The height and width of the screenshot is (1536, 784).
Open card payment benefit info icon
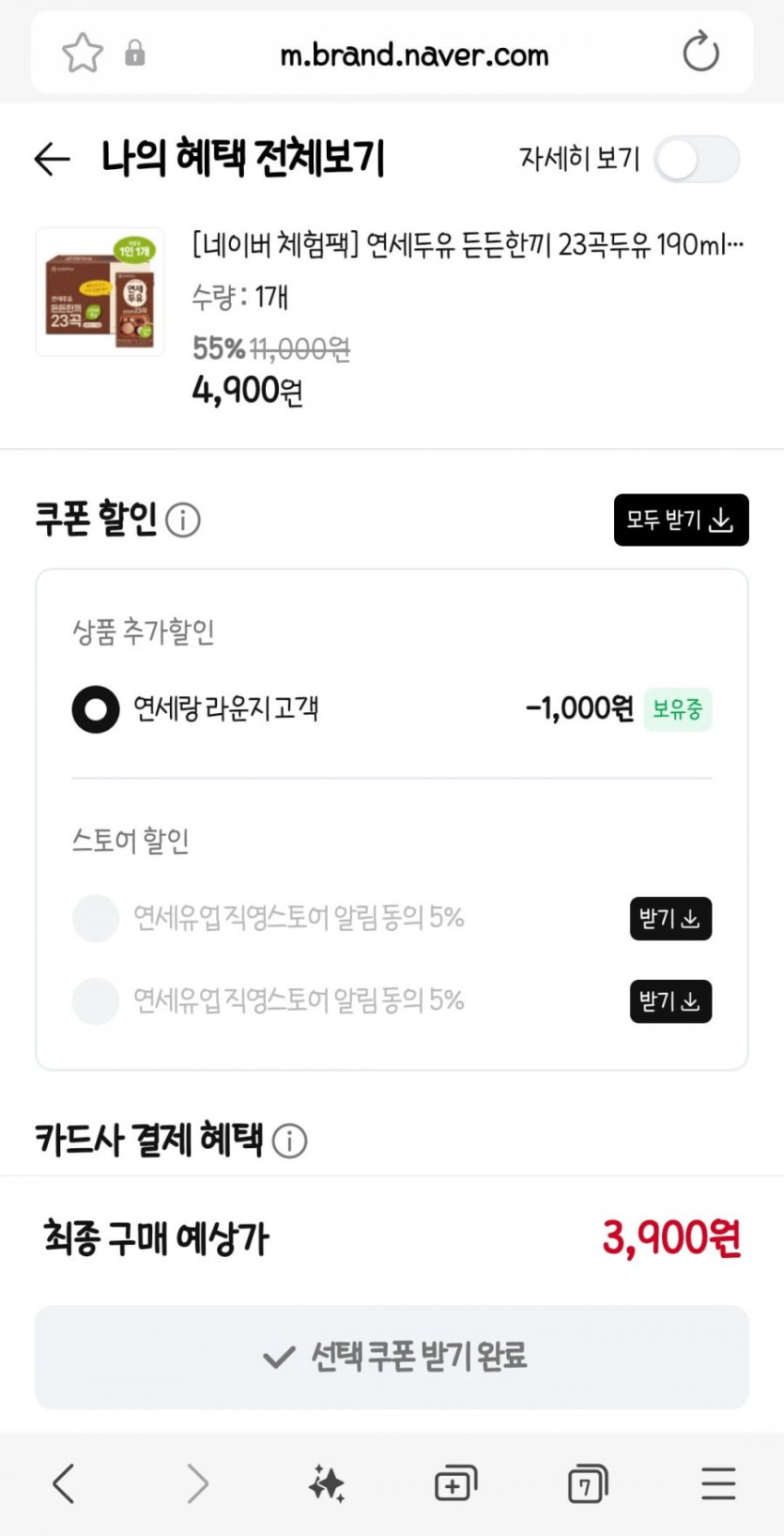(289, 1140)
